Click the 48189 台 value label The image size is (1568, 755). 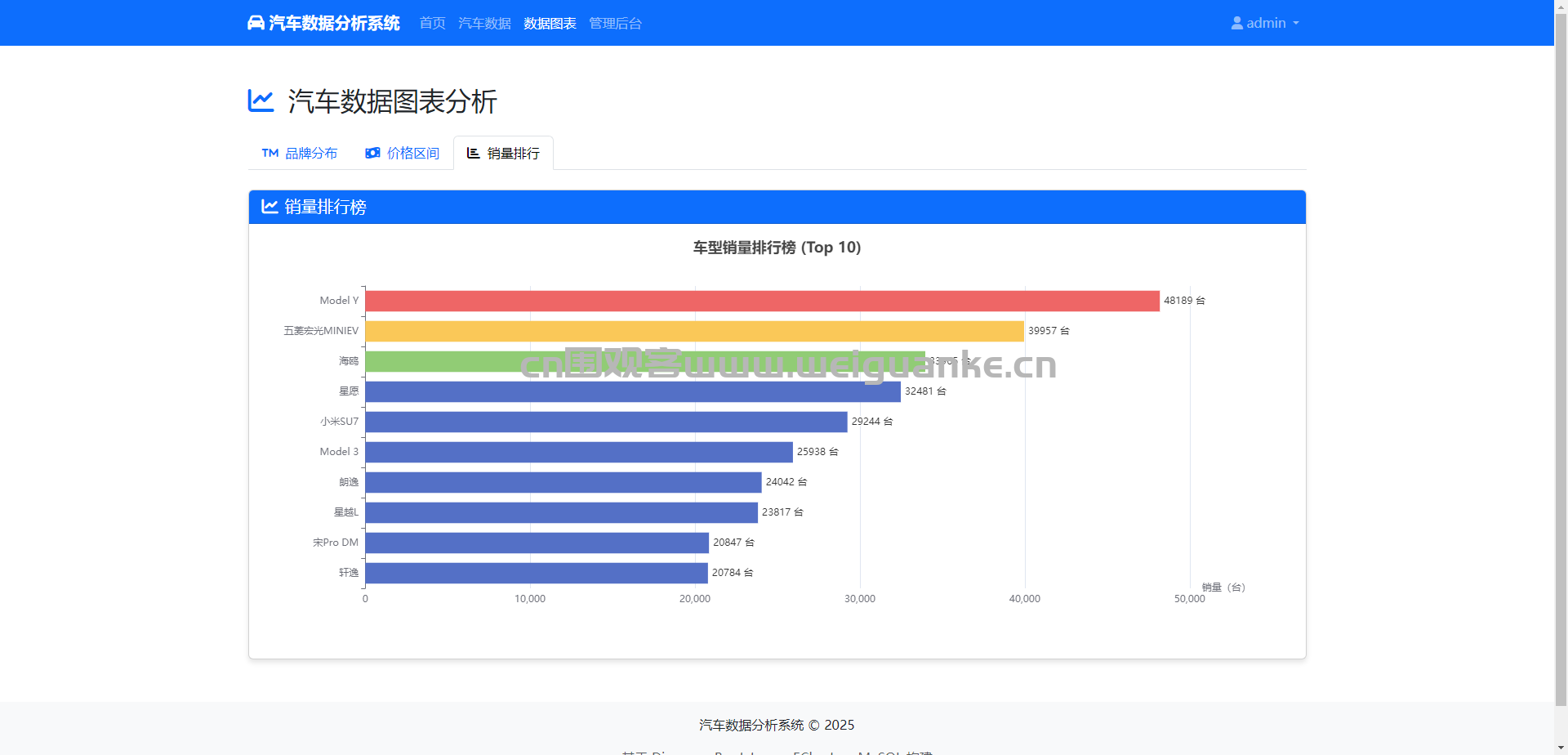coord(1184,301)
